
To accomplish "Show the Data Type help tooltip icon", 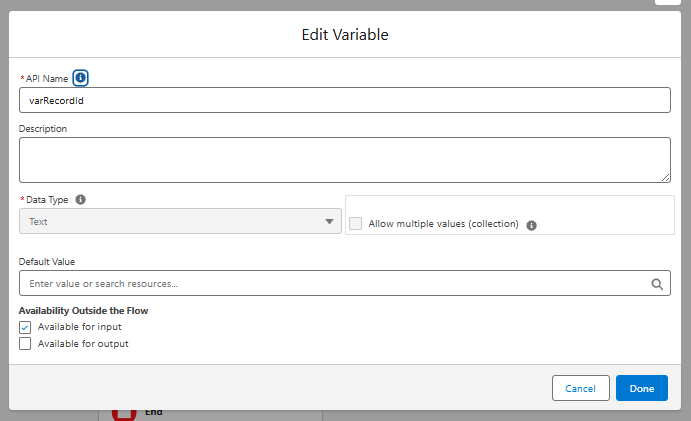I will tap(80, 200).
